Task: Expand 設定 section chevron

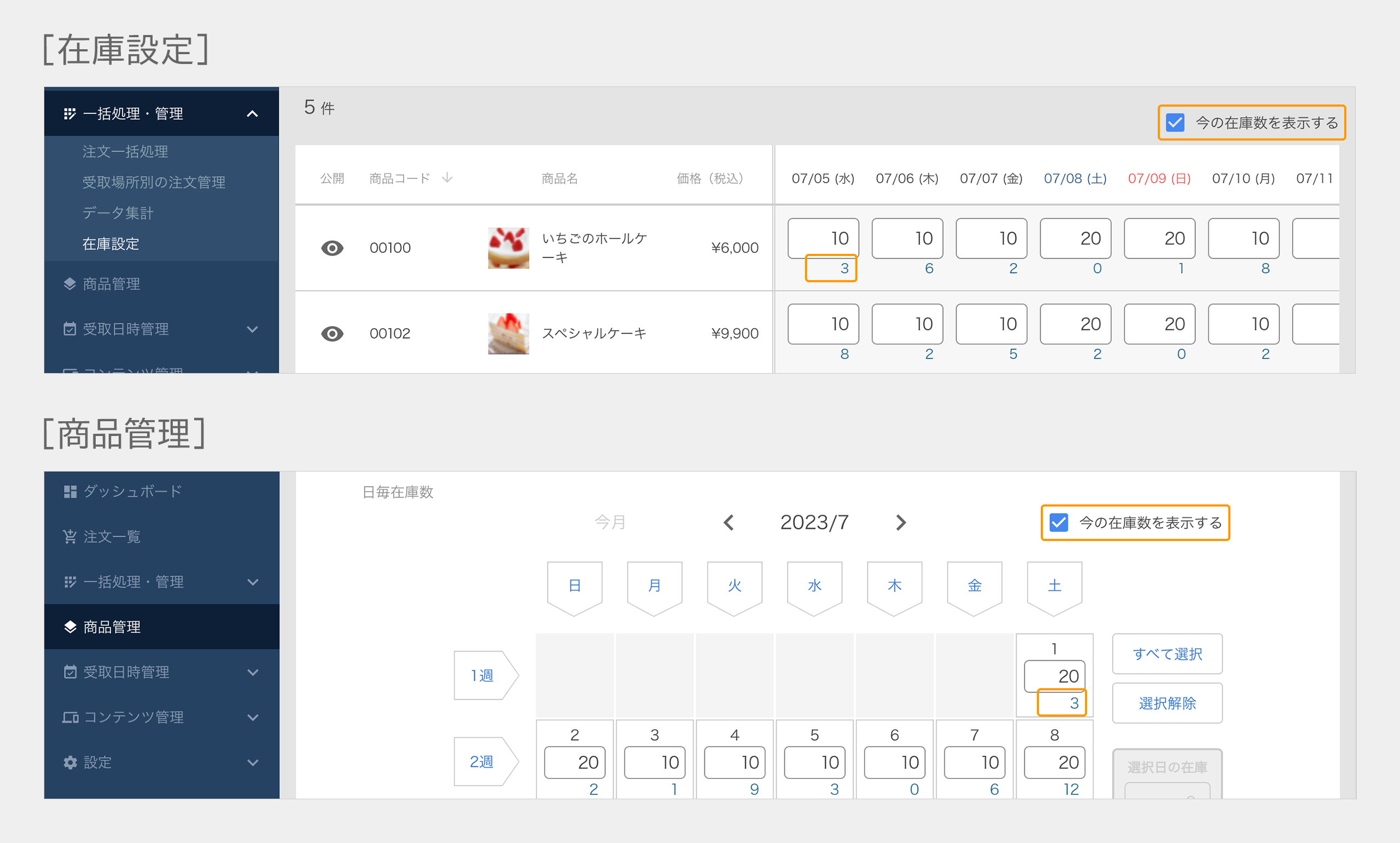Action: pos(253,763)
